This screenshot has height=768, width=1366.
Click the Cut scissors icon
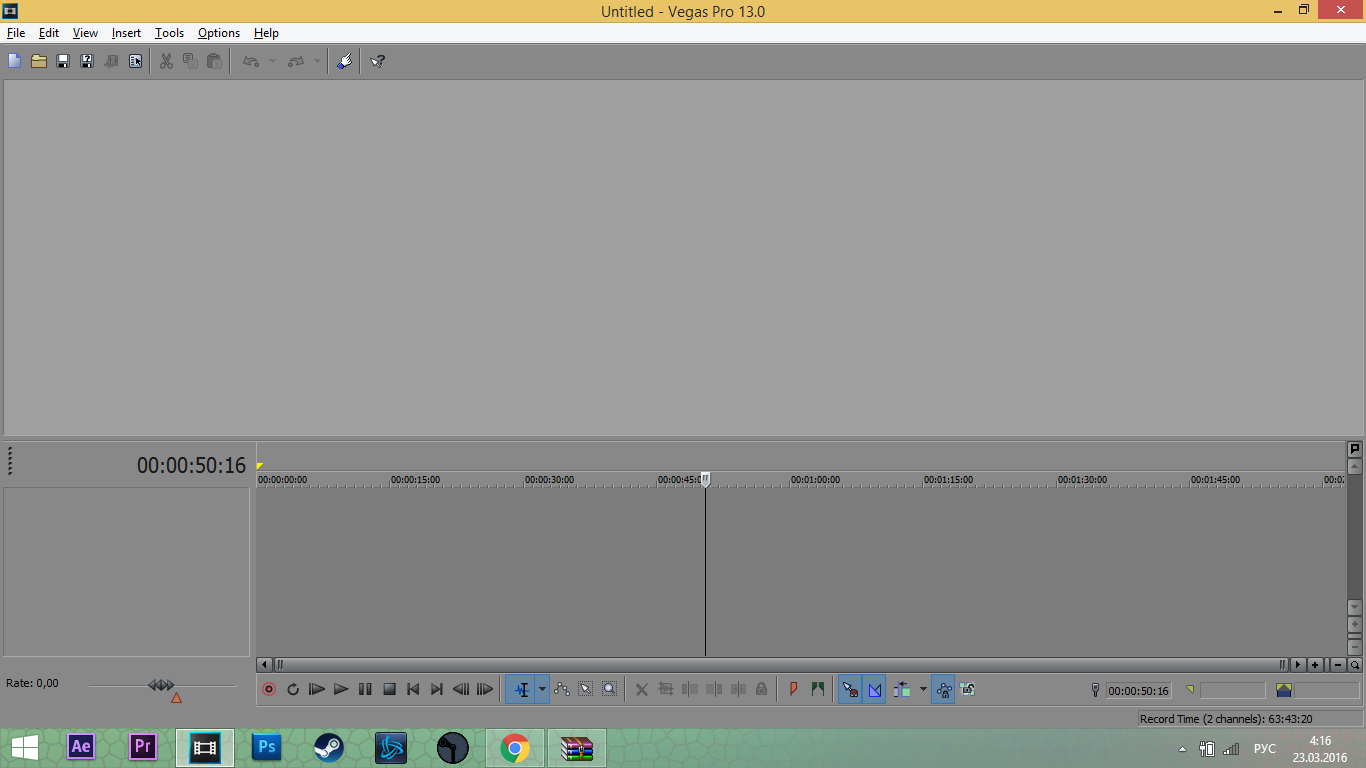point(166,61)
